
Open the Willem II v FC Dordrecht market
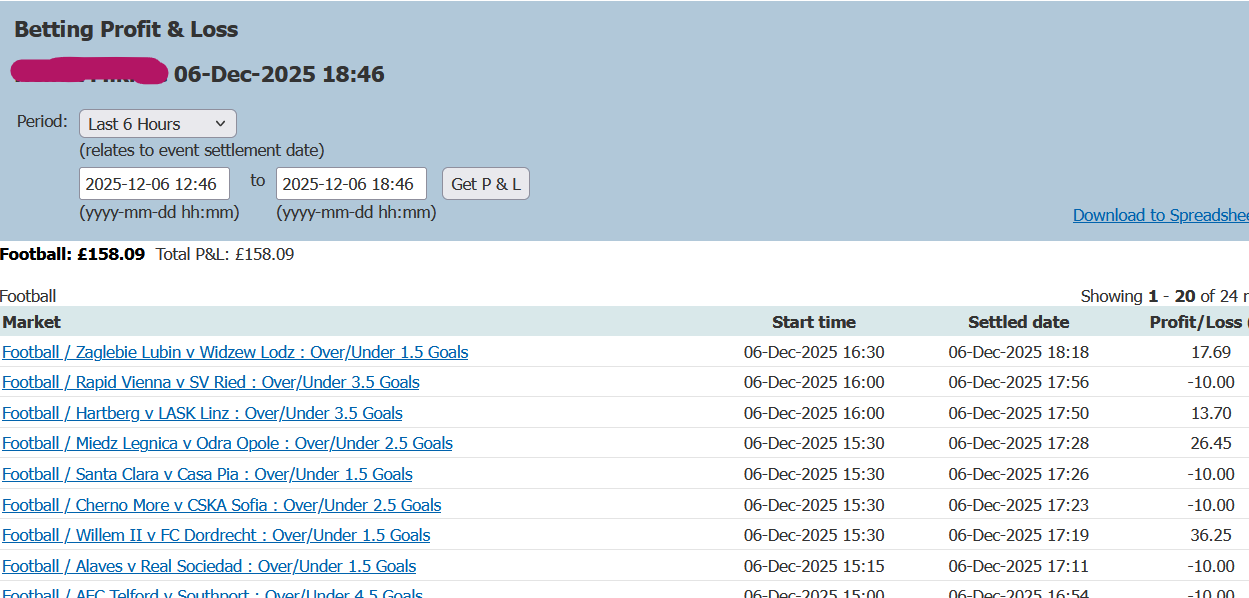coord(214,535)
